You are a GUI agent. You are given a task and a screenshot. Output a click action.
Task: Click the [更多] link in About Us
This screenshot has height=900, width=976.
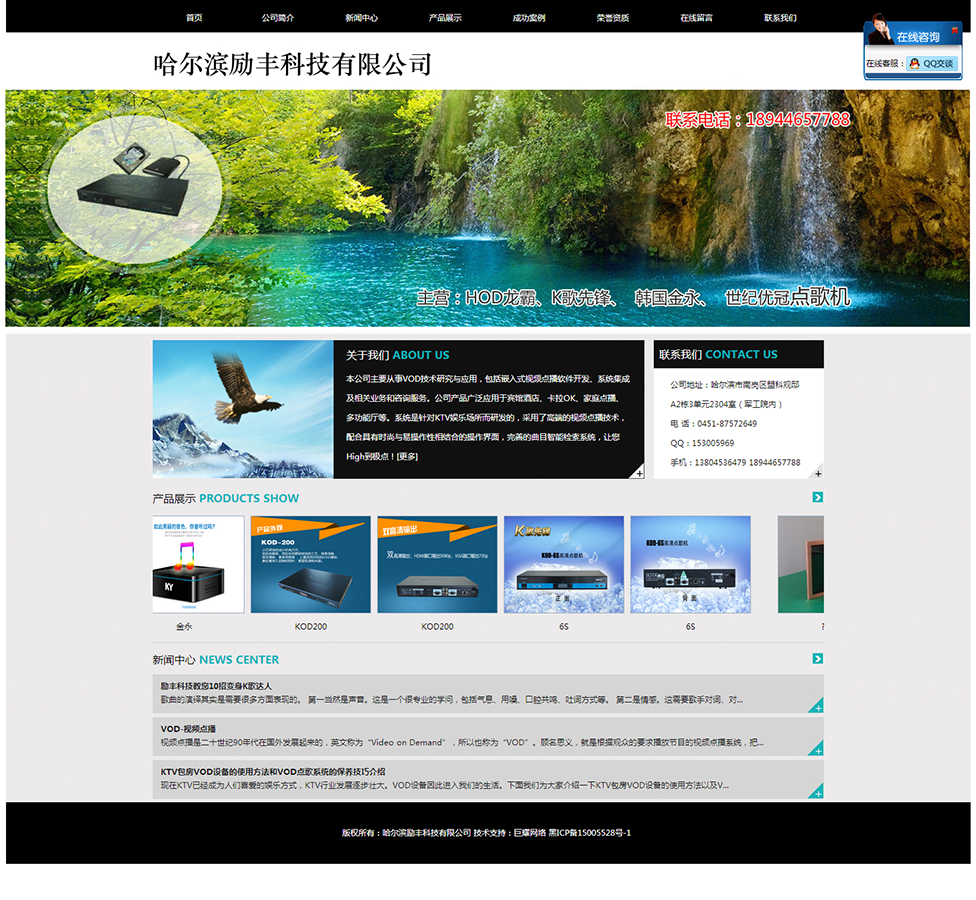pyautogui.click(x=407, y=457)
